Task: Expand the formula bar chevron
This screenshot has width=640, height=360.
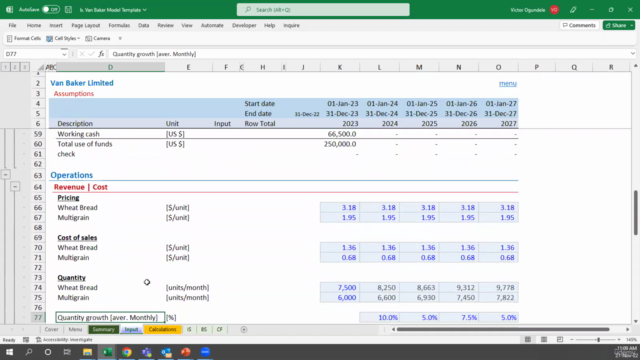Action: 633,53
